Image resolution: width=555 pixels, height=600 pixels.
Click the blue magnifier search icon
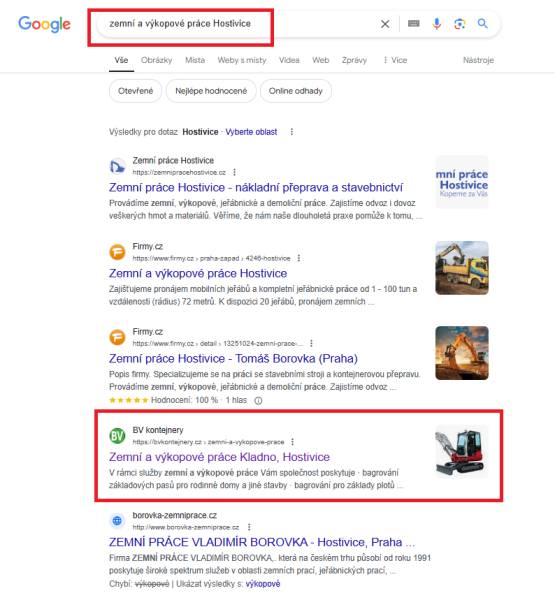tap(483, 24)
